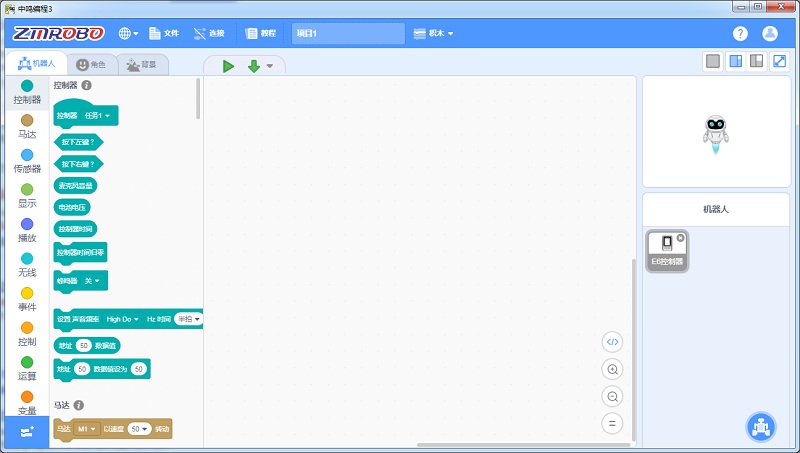Click the block palette vertical scrollbar
The height and width of the screenshot is (453, 800).
[x=198, y=99]
